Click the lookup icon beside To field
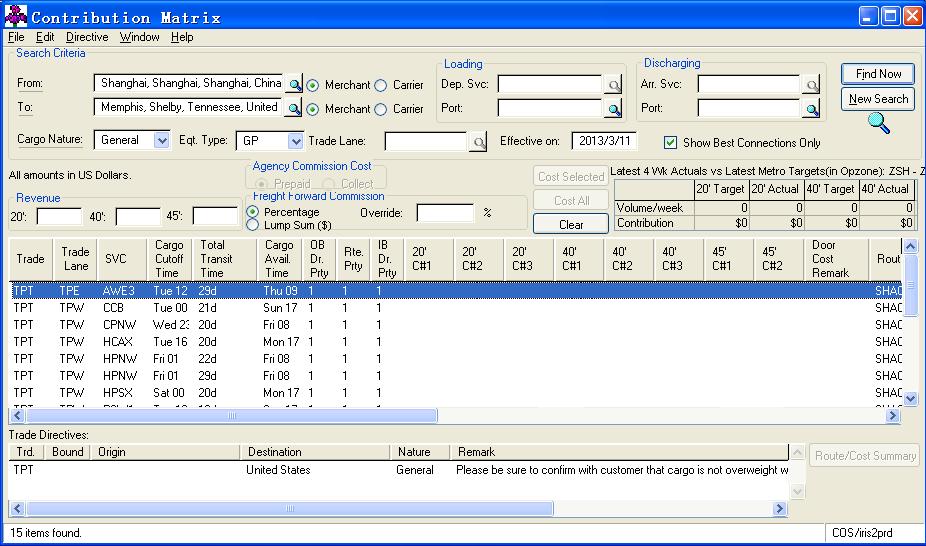This screenshot has height=546, width=926. click(294, 108)
